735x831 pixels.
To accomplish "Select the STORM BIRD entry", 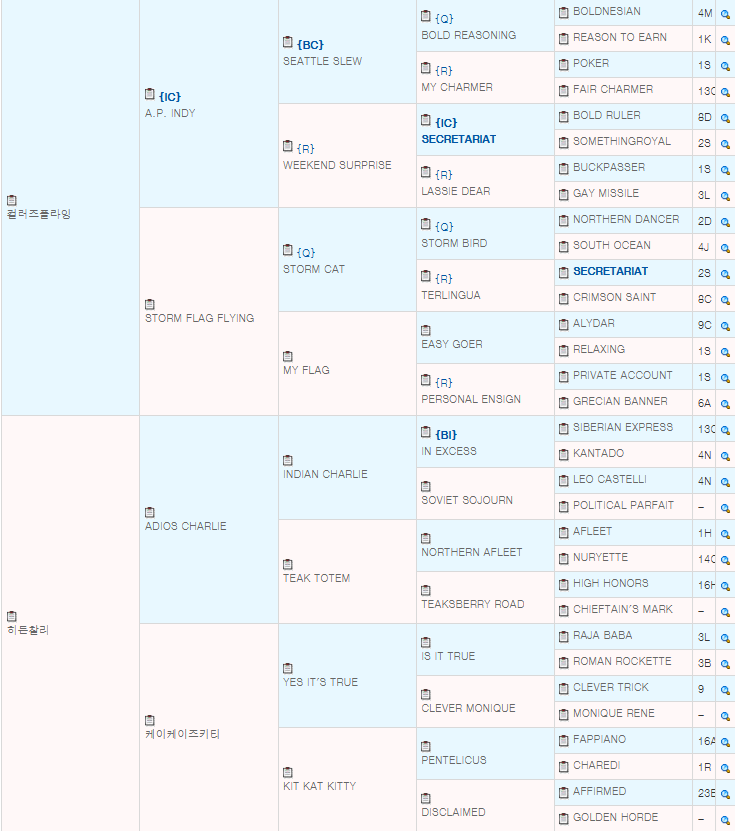I will click(x=454, y=243).
